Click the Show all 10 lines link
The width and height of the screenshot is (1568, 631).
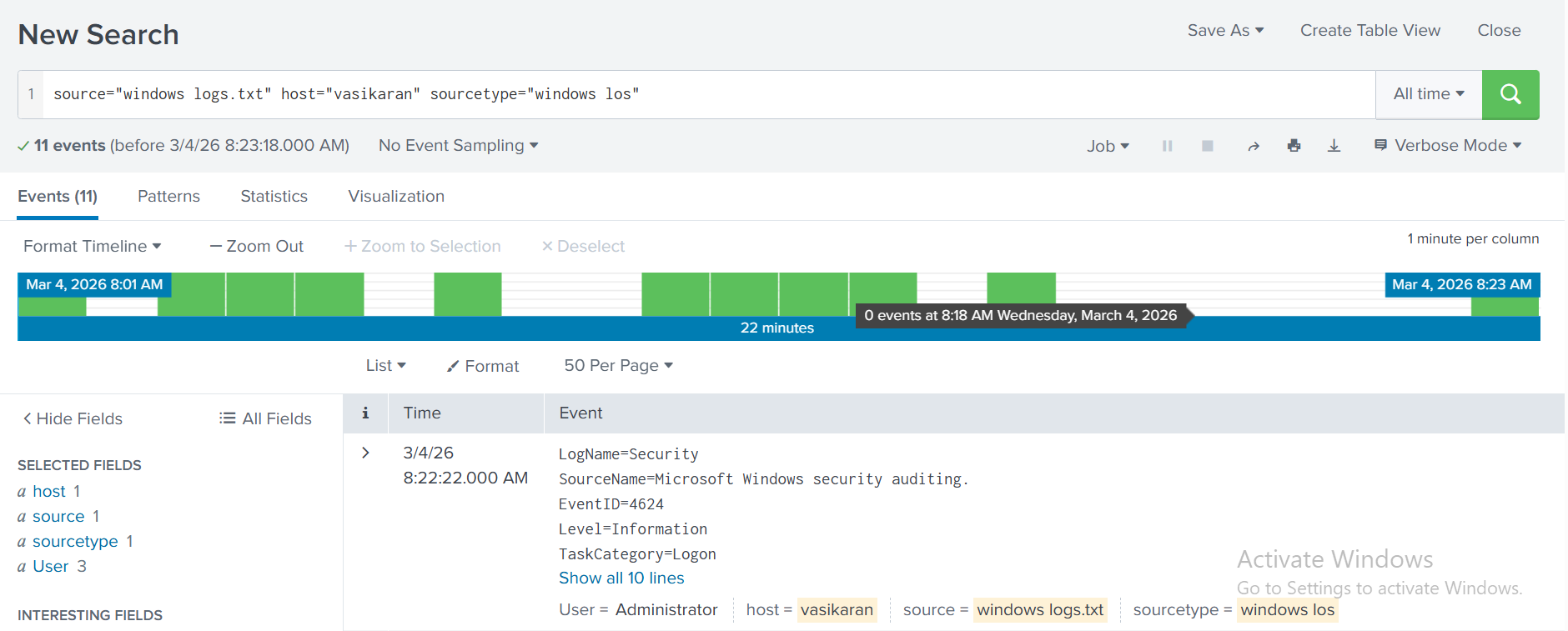click(621, 578)
